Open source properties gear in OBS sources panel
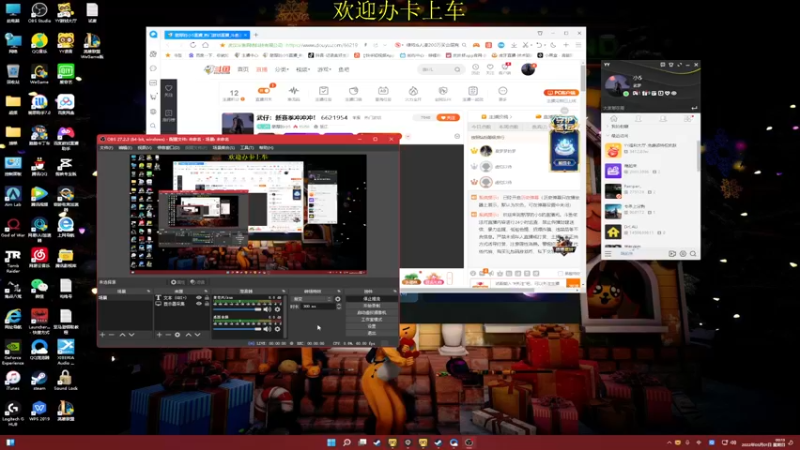The width and height of the screenshot is (800, 450). (x=178, y=335)
